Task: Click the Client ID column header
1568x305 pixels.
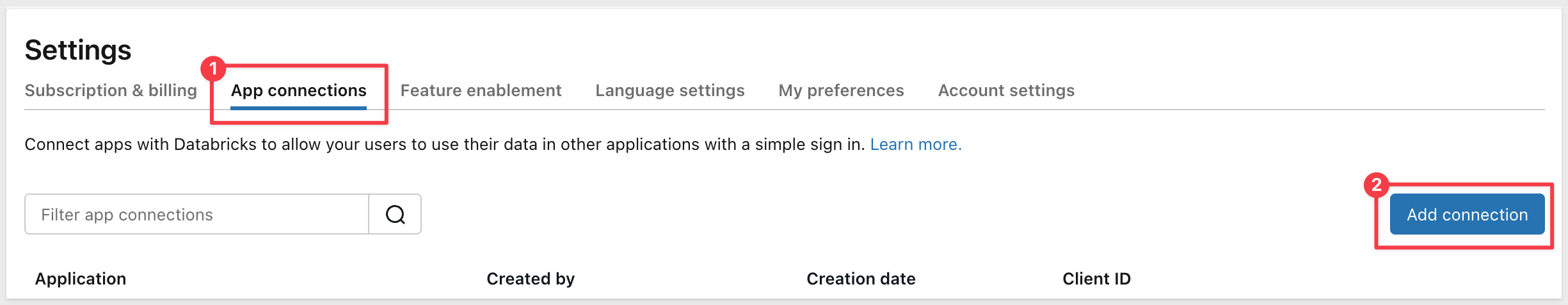Action: (x=1096, y=279)
